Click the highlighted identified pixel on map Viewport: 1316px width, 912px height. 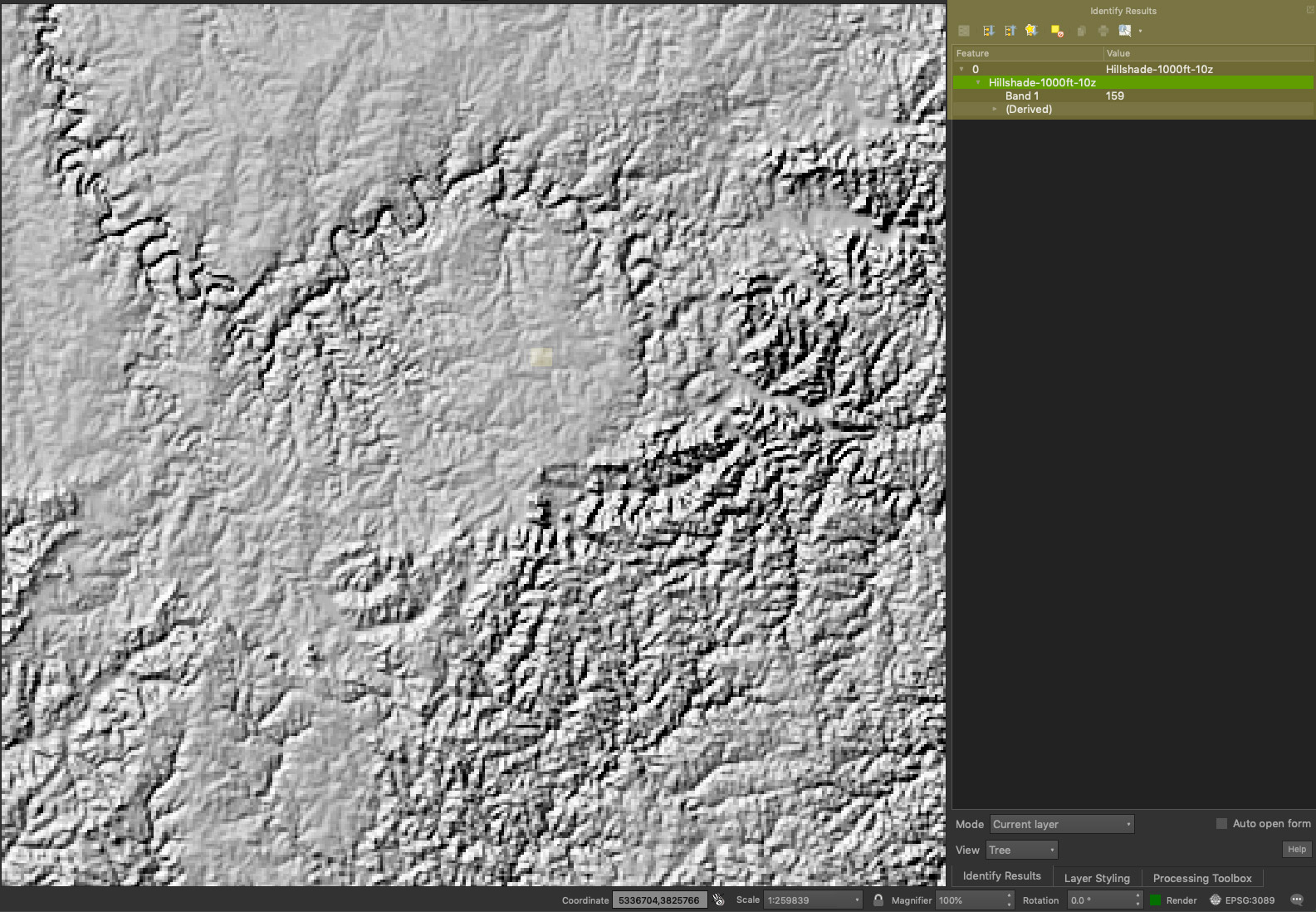point(541,357)
